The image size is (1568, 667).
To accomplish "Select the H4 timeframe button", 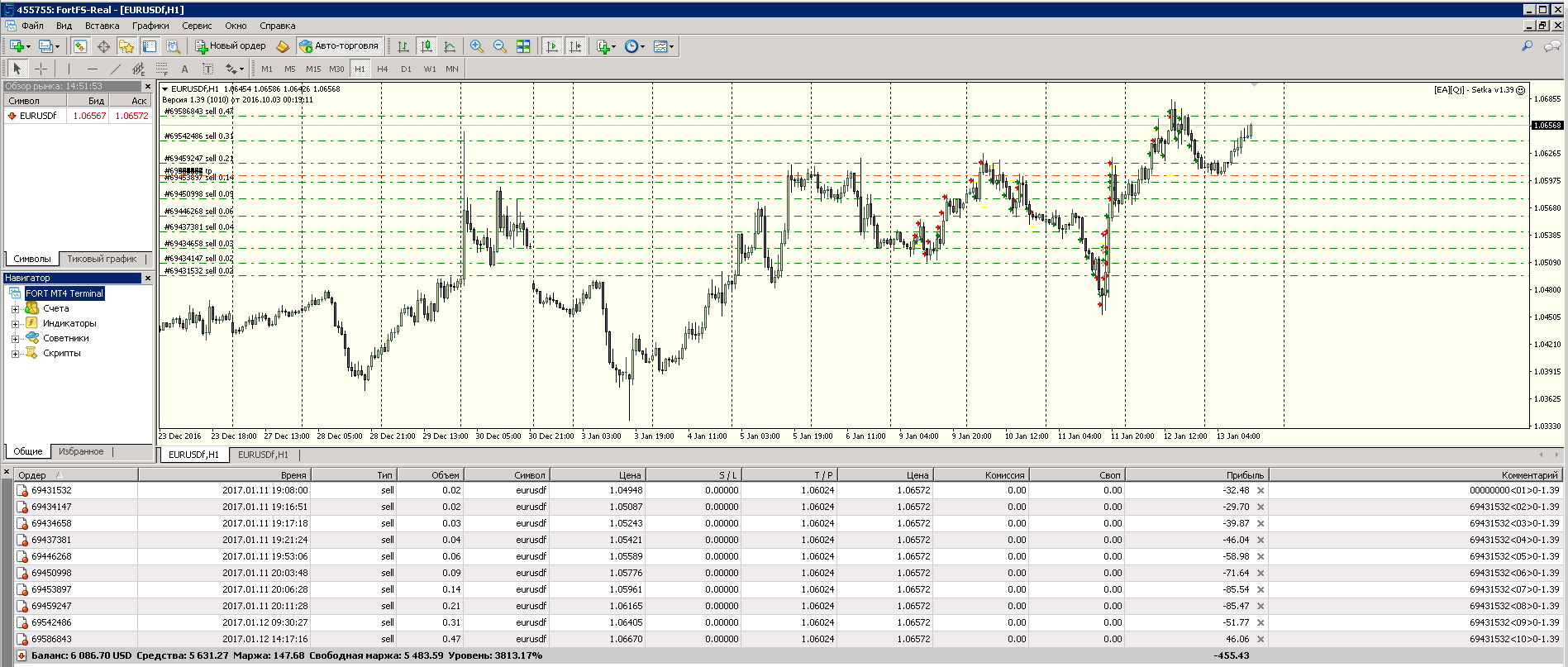I will click(383, 69).
